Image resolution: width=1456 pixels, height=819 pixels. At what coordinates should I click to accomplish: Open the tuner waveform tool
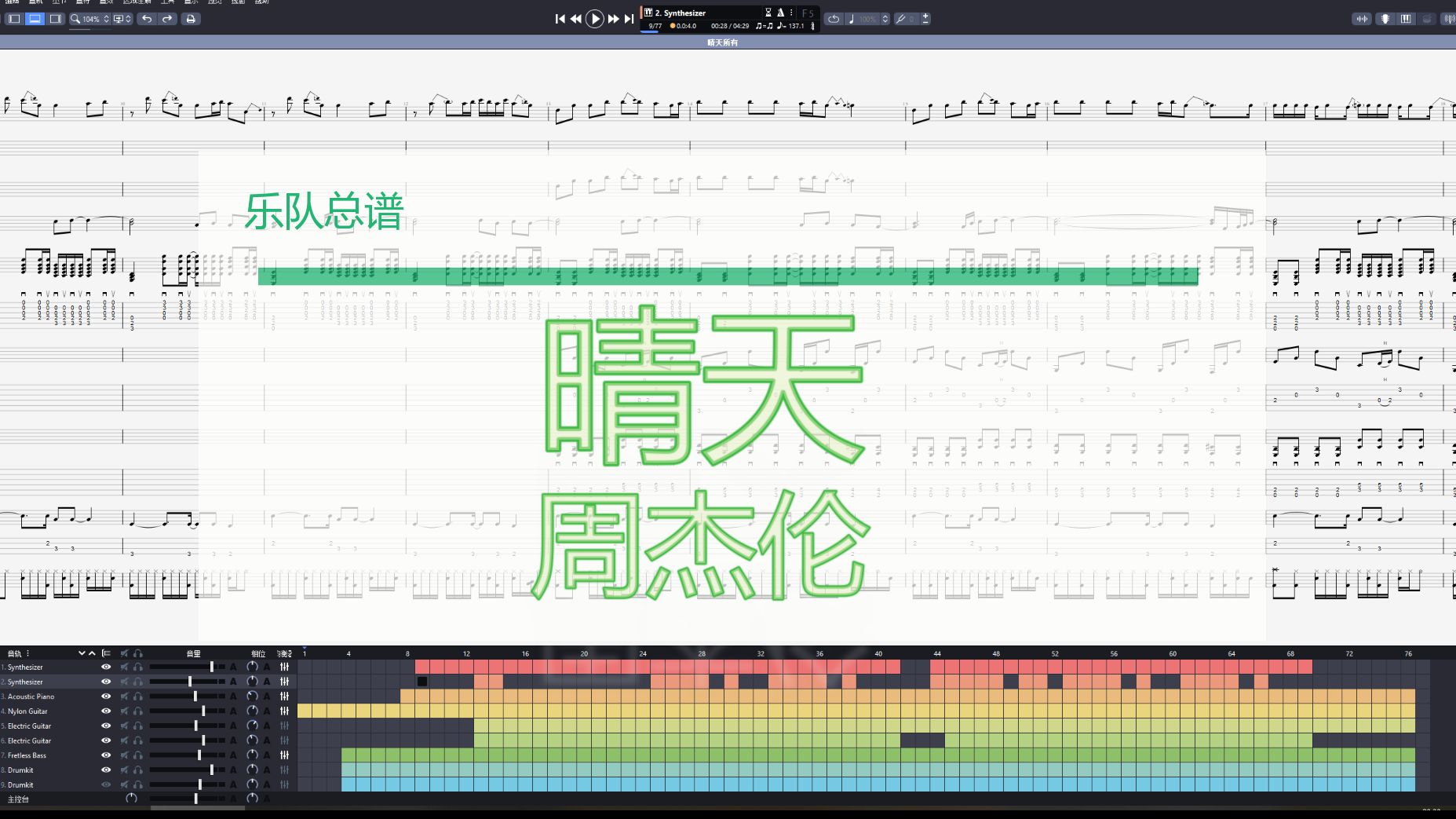pos(1362,19)
